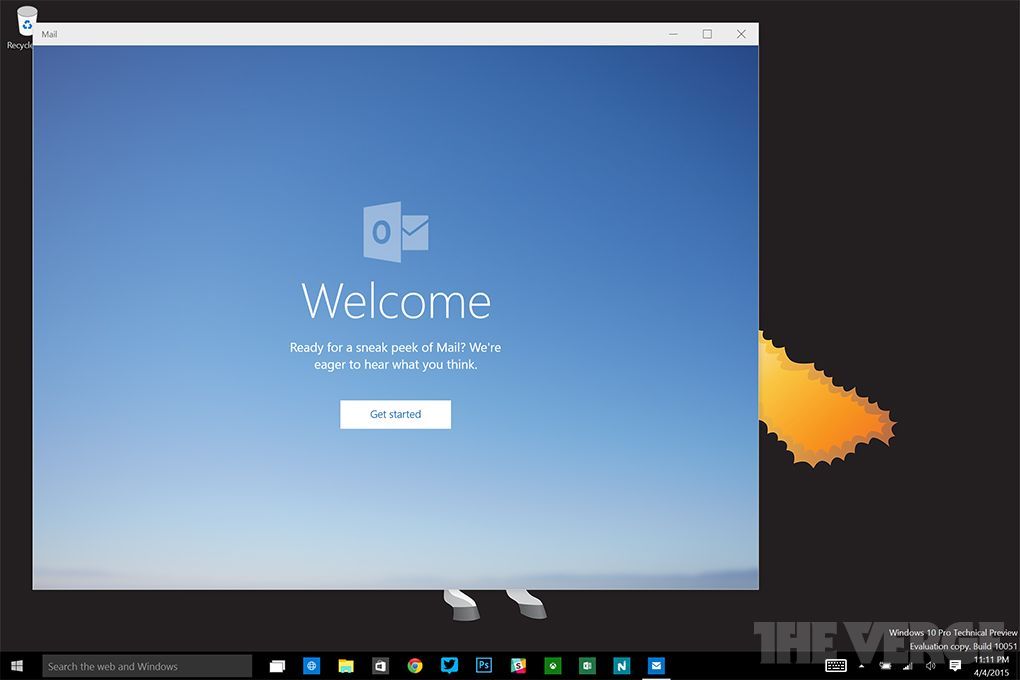This screenshot has height=680, width=1020.
Task: Expand hidden system tray icons
Action: coord(861,665)
